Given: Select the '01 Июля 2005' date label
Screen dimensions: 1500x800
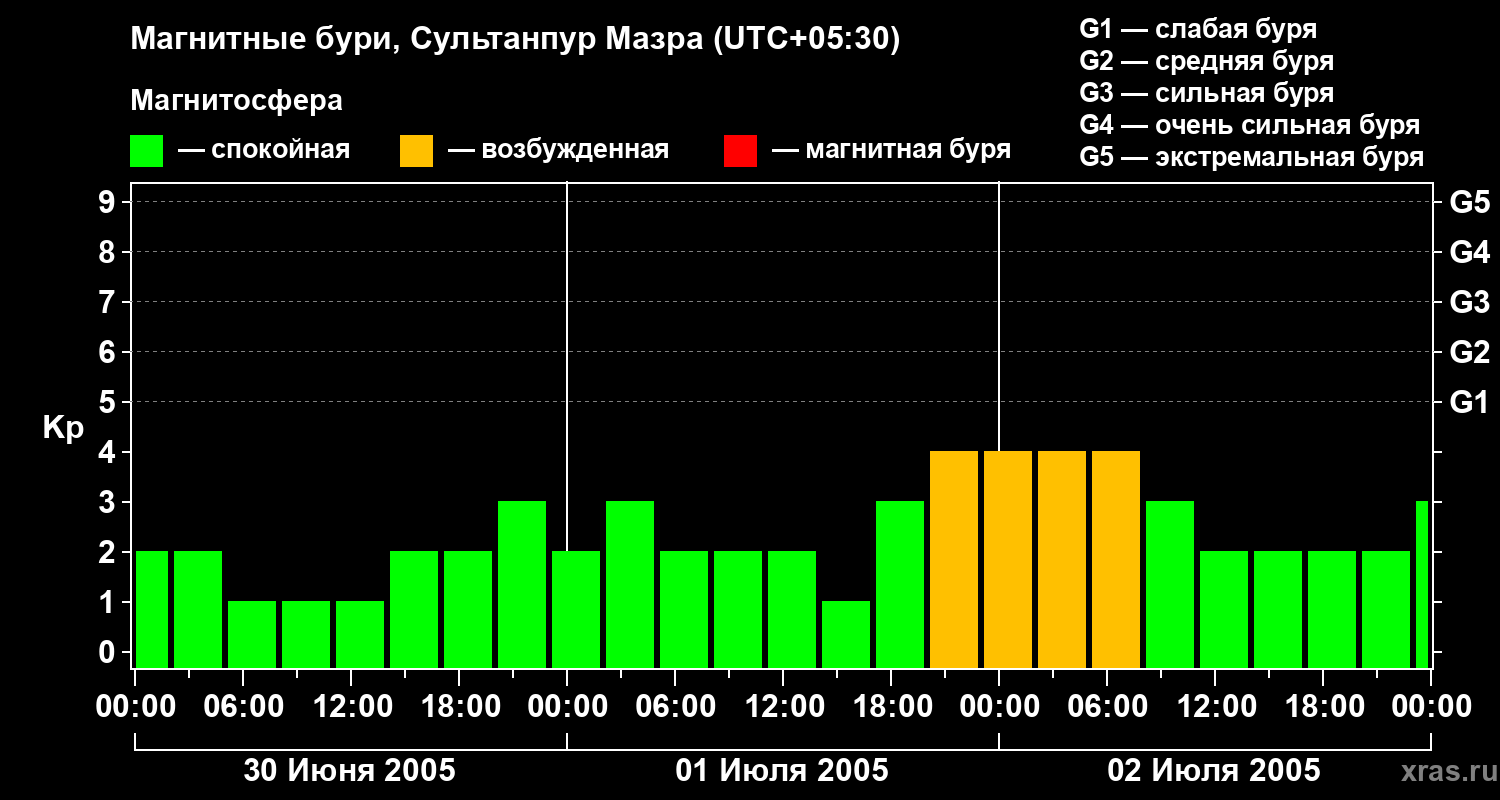Looking at the screenshot, I should click(782, 771).
